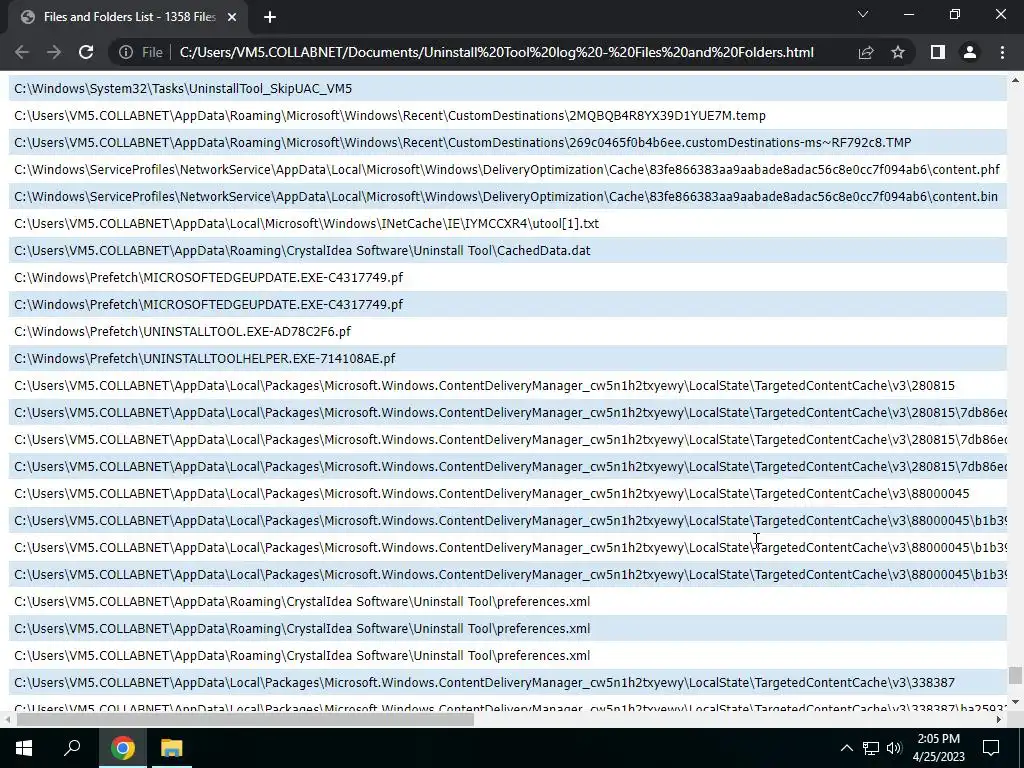Select the UninstallTool_SkipUAC_VM5 task path row
The image size is (1024, 768).
point(507,88)
